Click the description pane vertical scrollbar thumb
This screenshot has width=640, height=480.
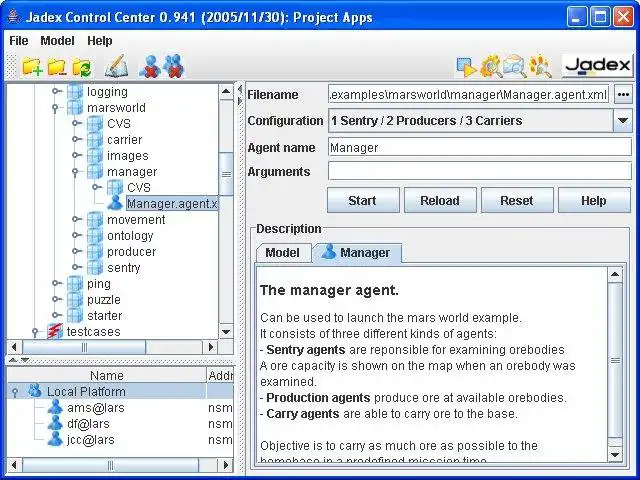click(x=615, y=360)
